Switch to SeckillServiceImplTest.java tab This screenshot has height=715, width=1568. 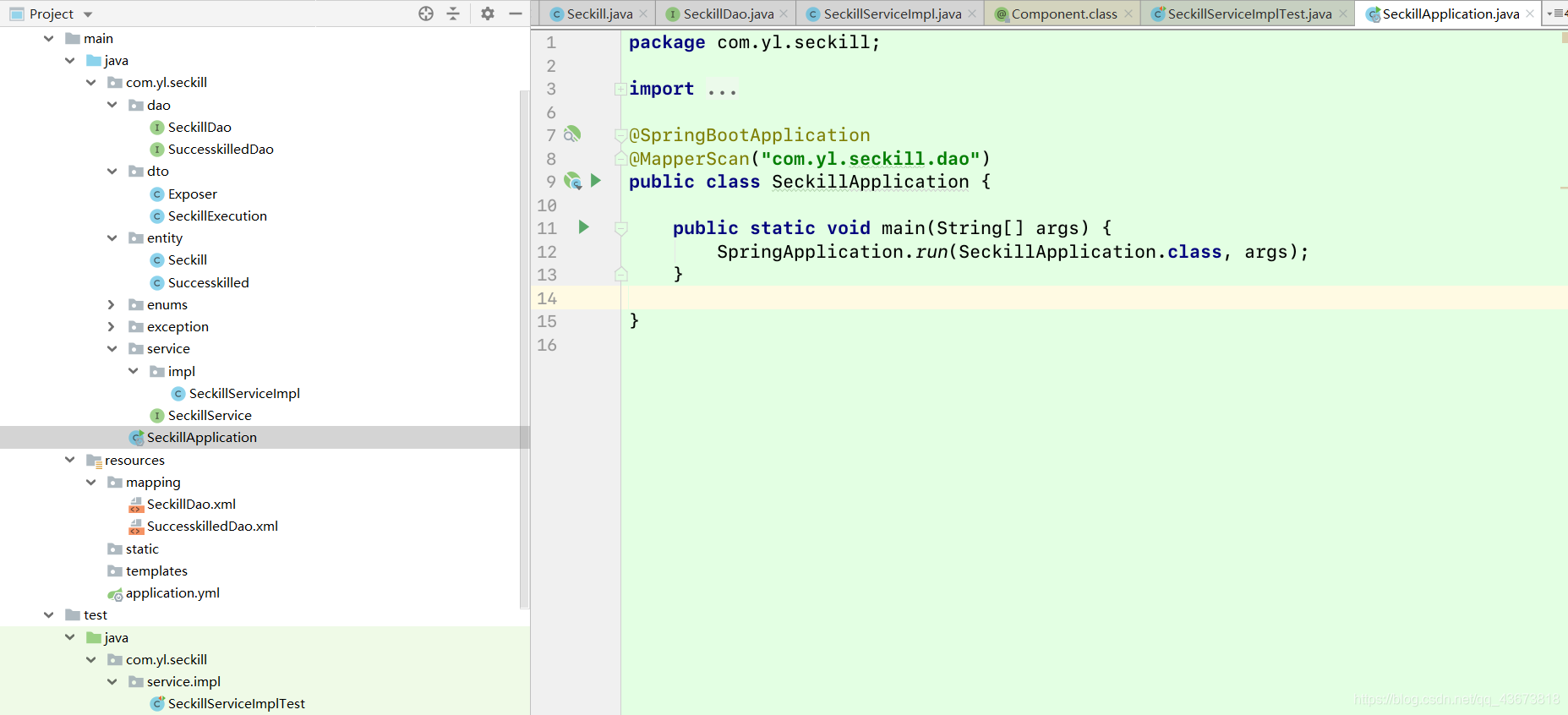pyautogui.click(x=1248, y=14)
